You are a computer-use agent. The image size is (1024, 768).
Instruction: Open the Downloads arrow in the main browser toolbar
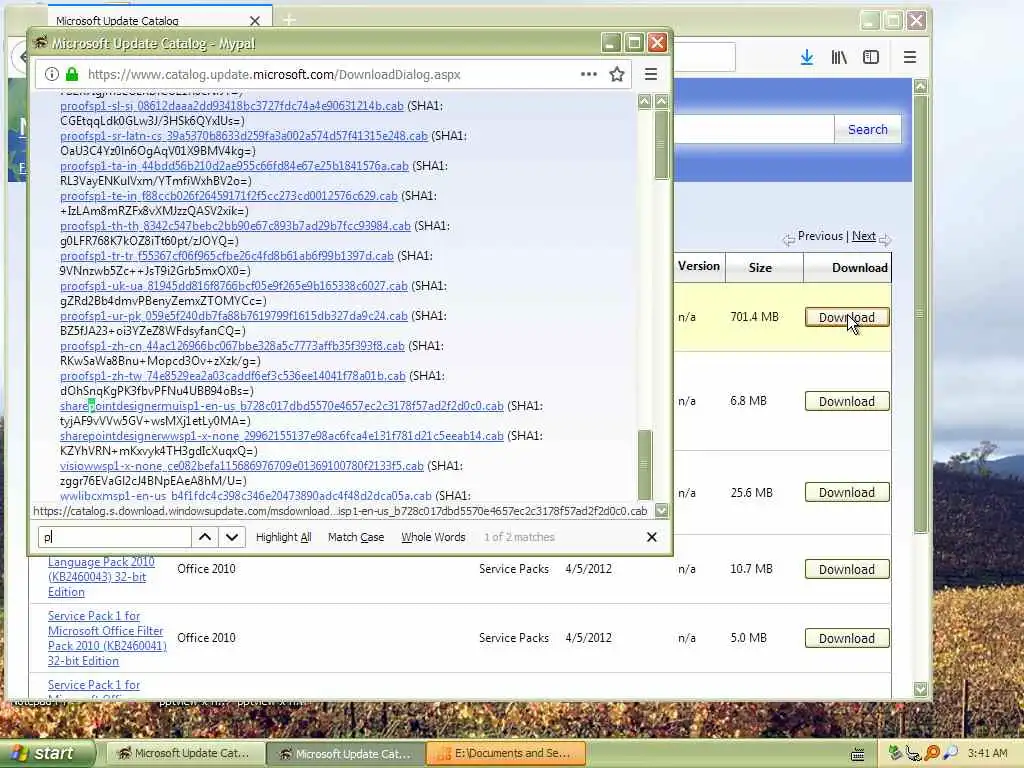[x=807, y=57]
